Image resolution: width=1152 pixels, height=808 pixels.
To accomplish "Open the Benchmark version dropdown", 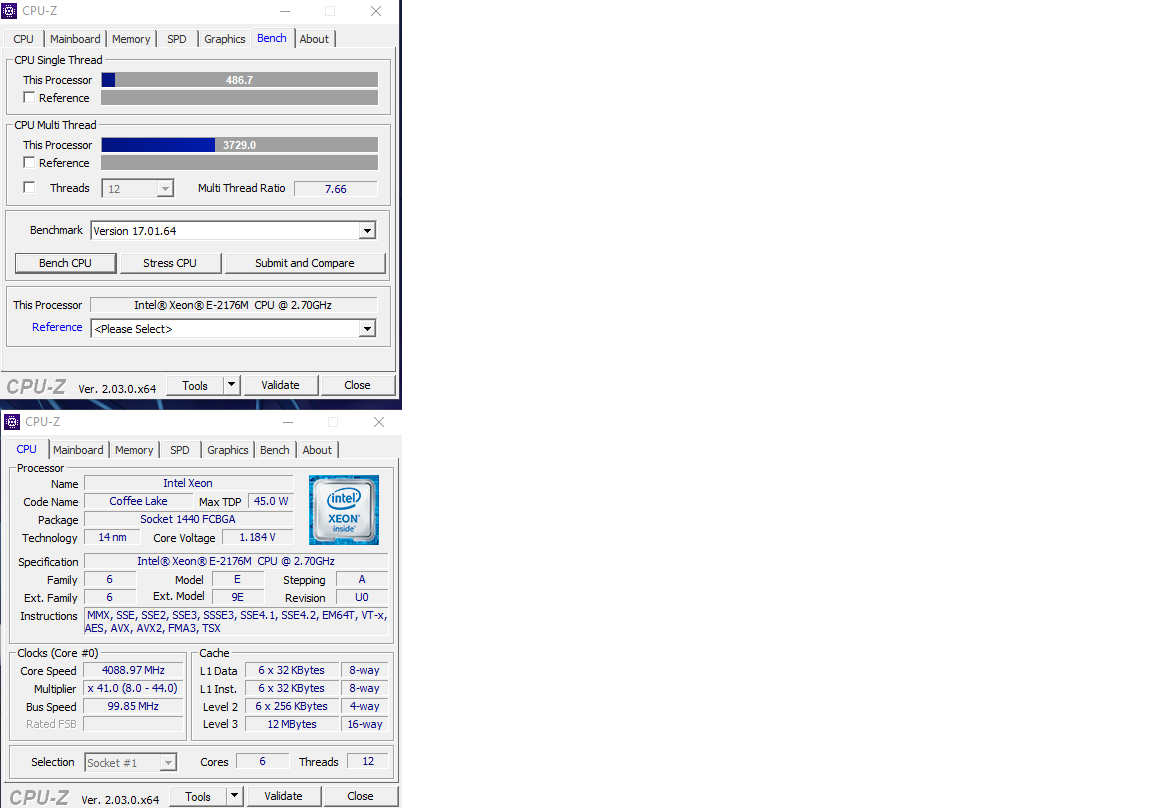I will point(233,231).
